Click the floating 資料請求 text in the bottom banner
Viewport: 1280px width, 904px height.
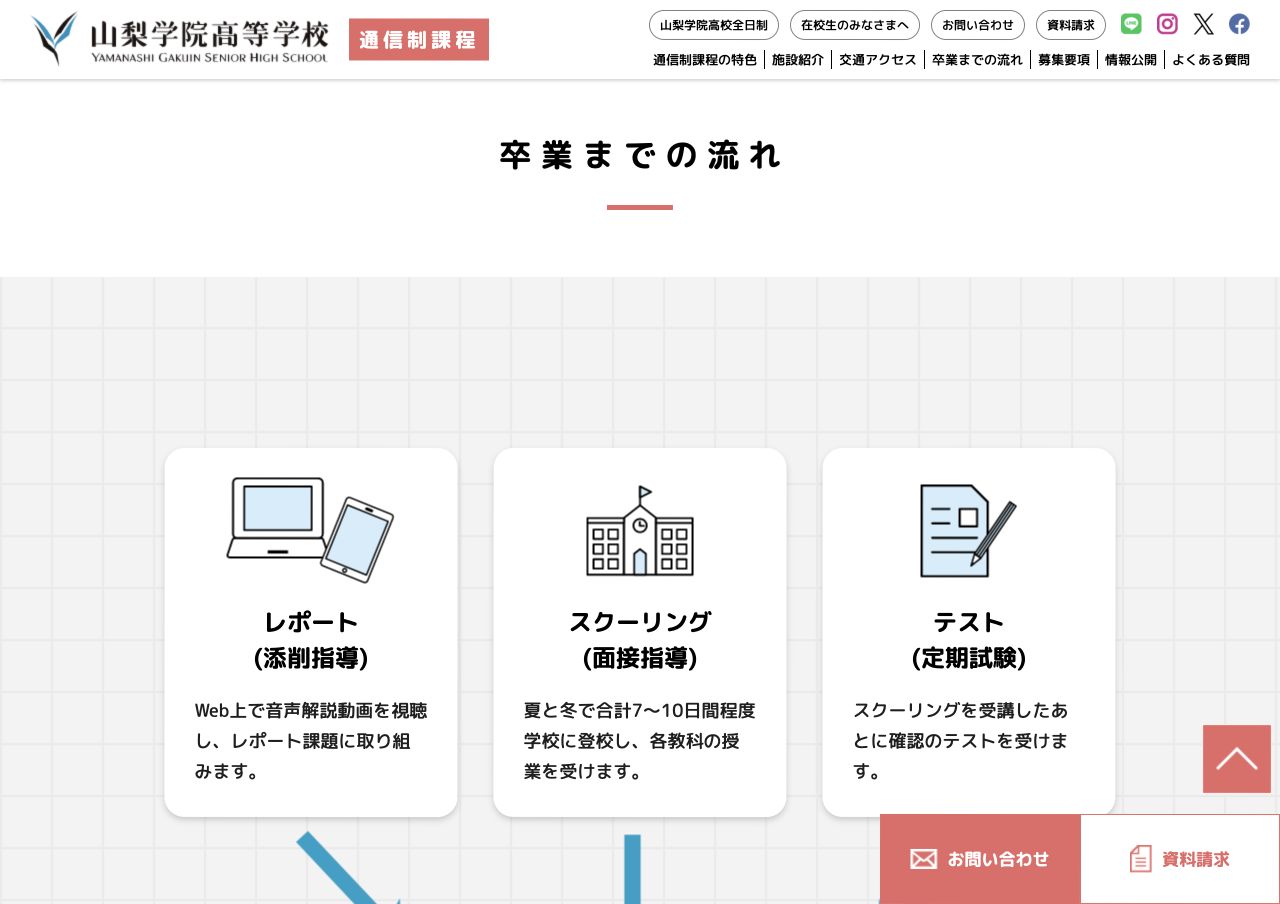tap(1196, 859)
